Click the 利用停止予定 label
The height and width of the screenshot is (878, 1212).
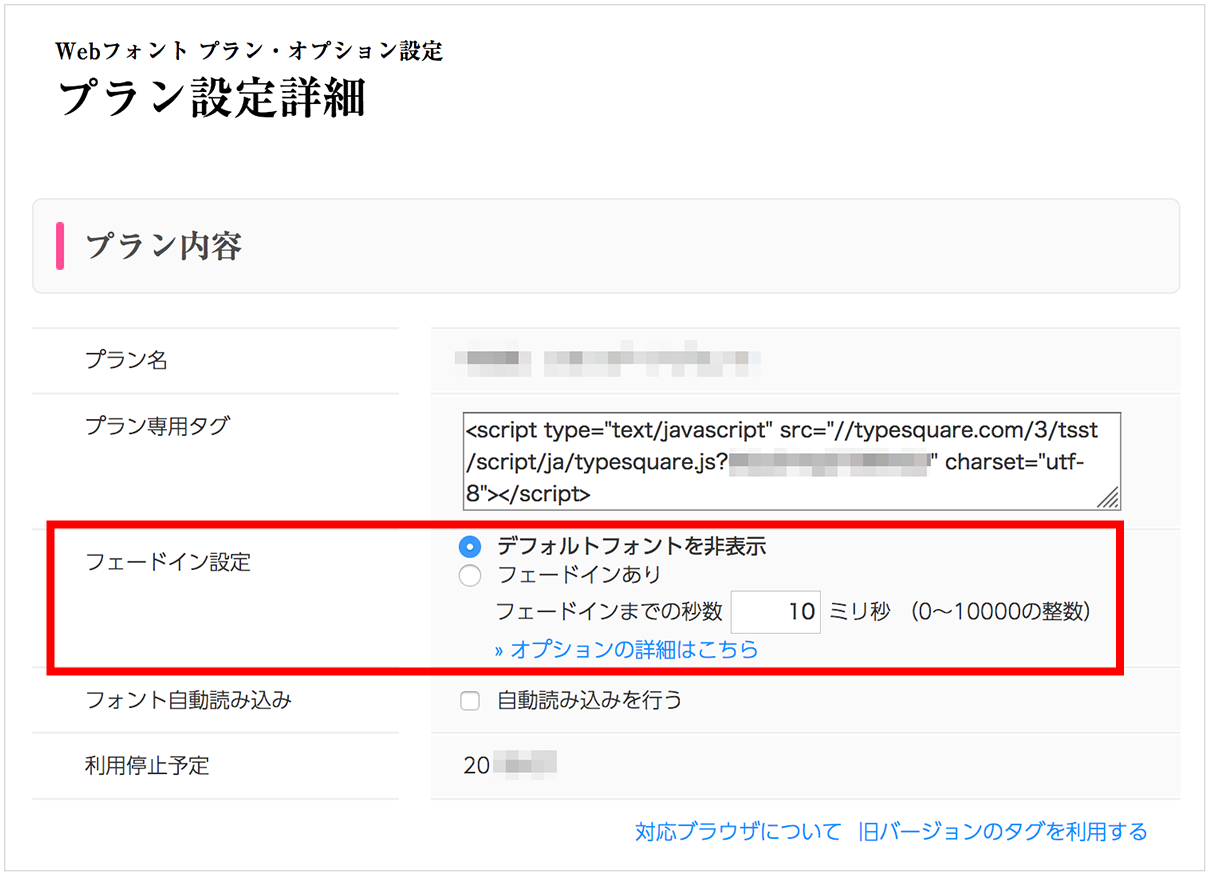coord(147,767)
